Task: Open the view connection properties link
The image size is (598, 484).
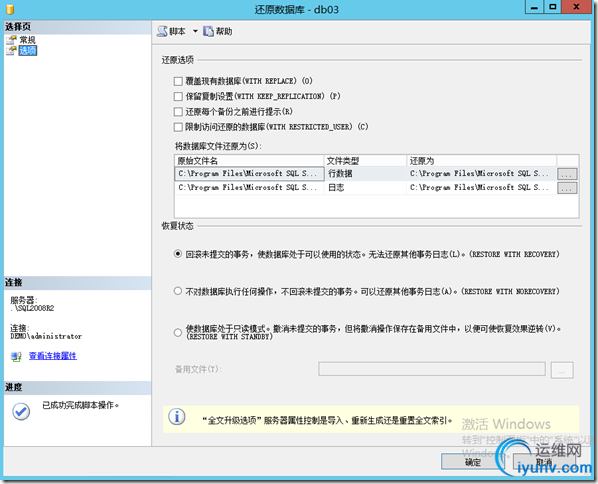Action: 53,356
